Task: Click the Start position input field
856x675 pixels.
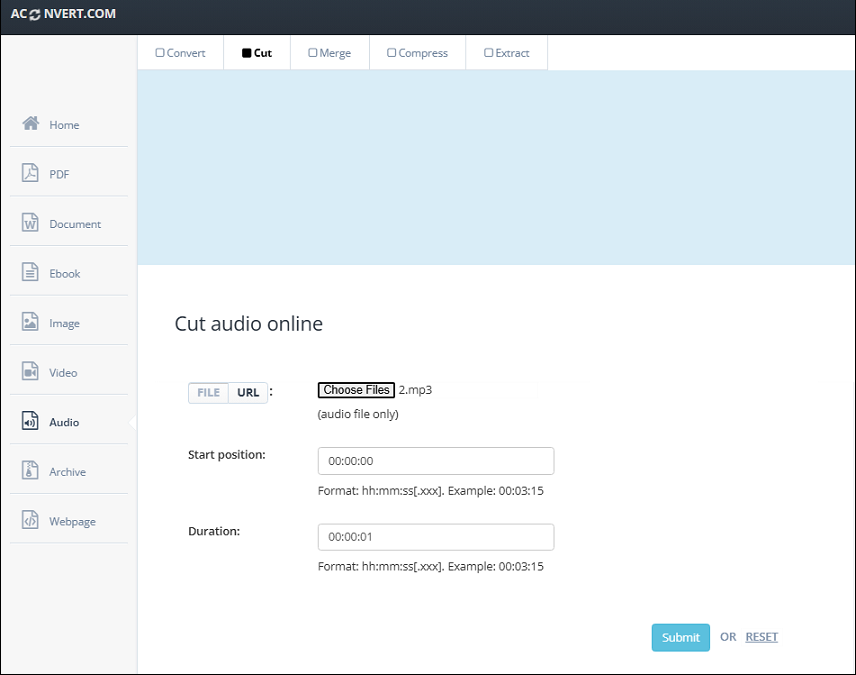Action: click(x=436, y=461)
